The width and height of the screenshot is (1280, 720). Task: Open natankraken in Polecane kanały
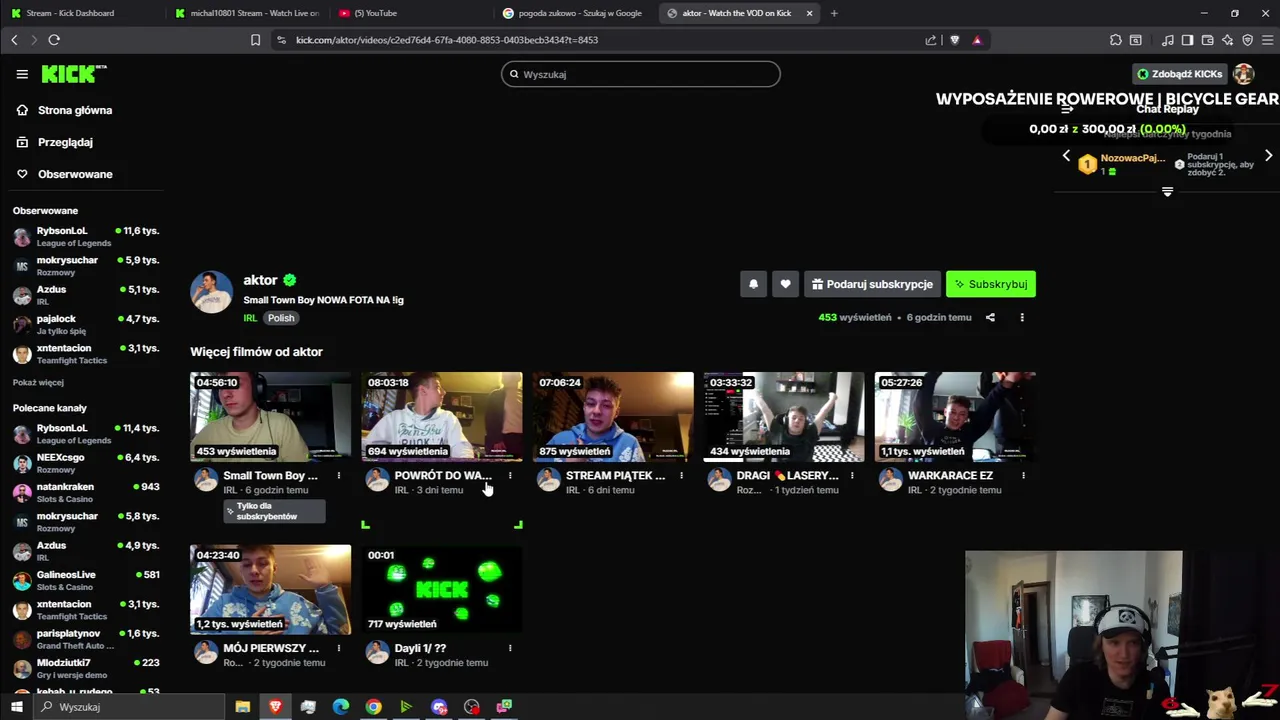86,492
